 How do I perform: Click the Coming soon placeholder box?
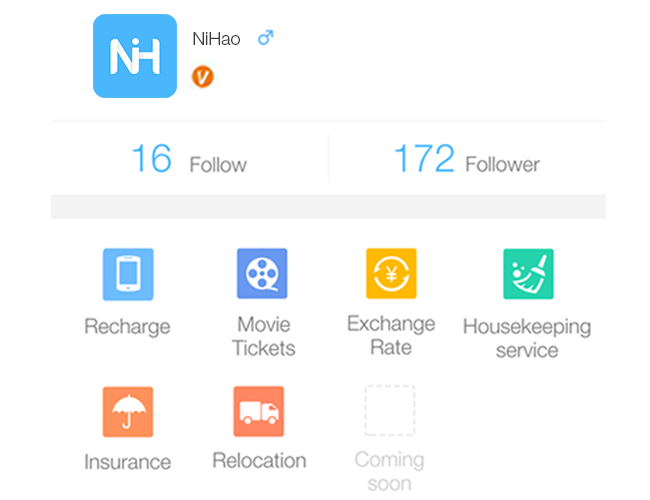pos(390,410)
